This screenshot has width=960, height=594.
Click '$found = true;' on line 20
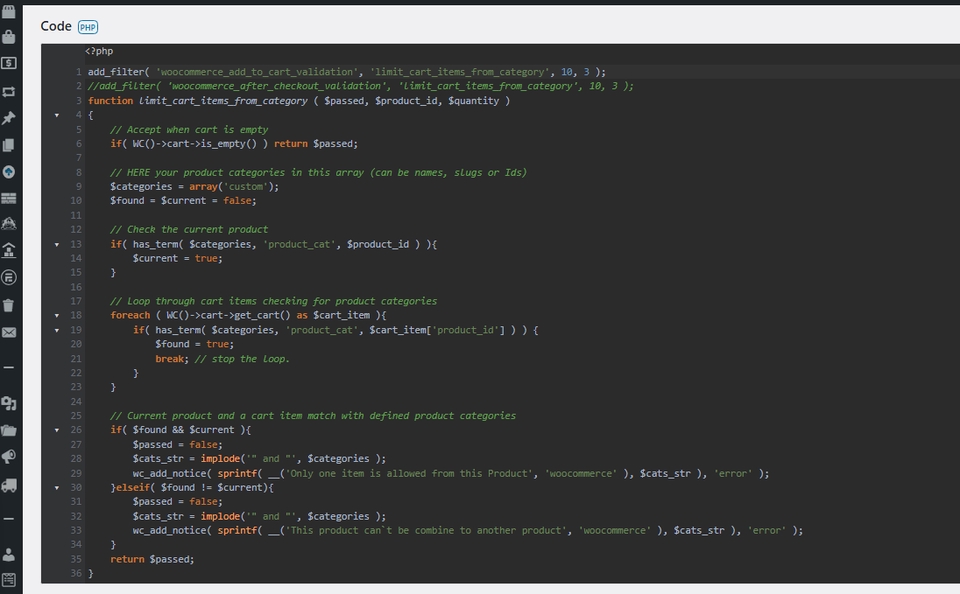[x=194, y=344]
